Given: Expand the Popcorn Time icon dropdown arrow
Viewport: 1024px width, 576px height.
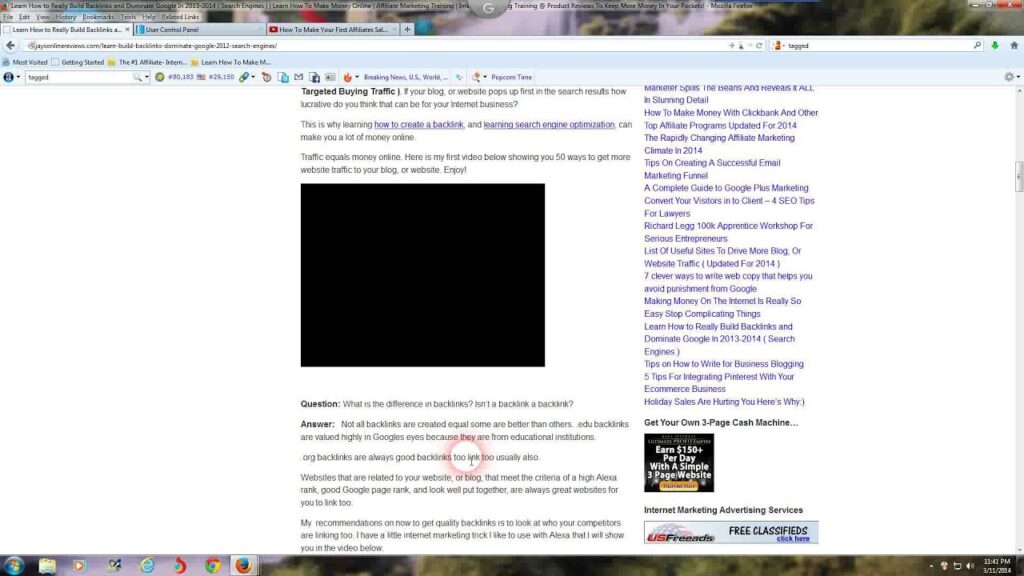Looking at the screenshot, I should 485,77.
